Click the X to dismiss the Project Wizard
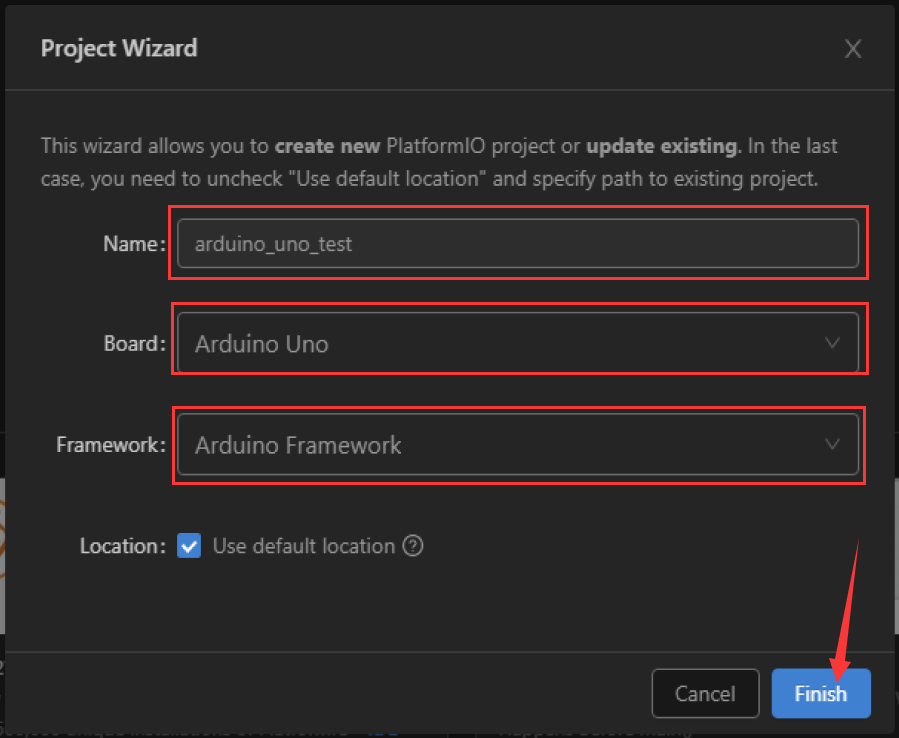 point(853,48)
